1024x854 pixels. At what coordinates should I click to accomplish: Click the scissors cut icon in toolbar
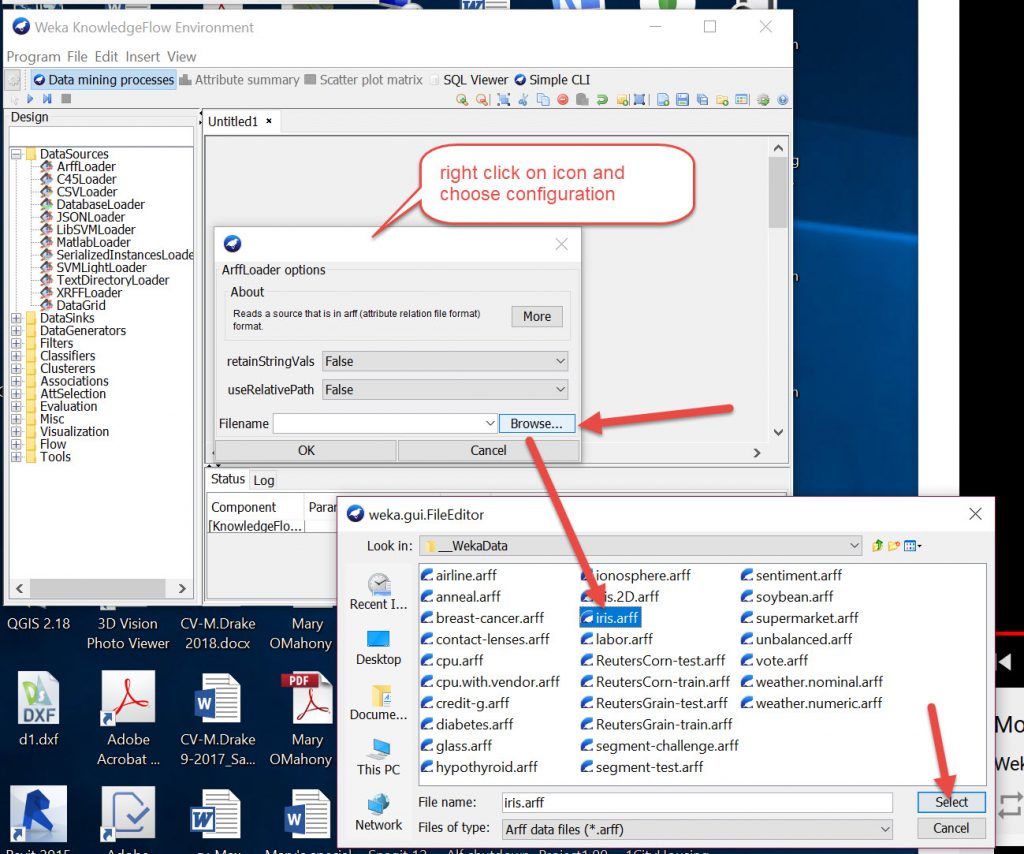(524, 99)
